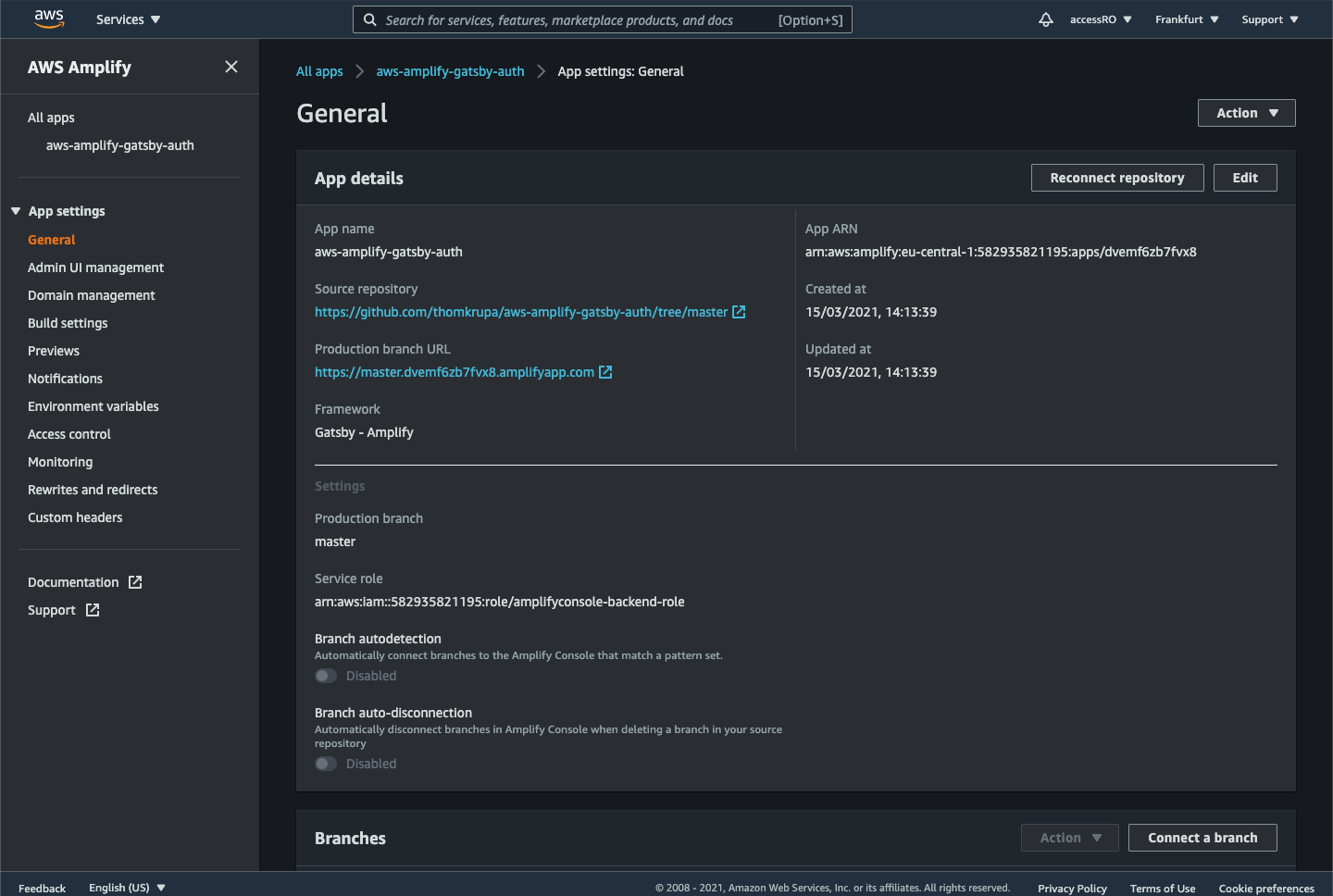Click the Service role ARN text

(x=500, y=602)
